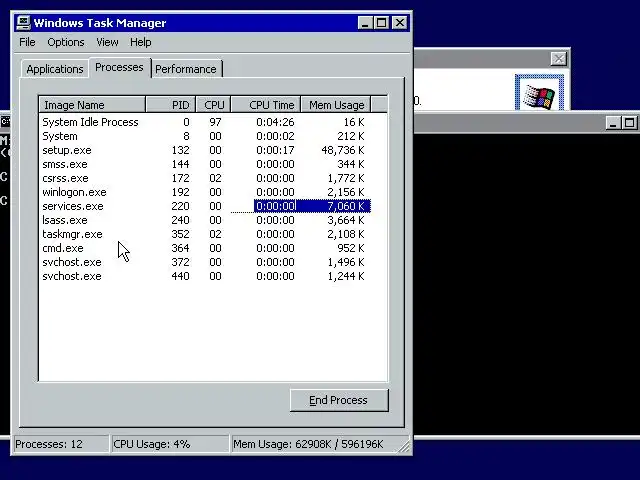Select the lsass.exe process

tap(204, 220)
